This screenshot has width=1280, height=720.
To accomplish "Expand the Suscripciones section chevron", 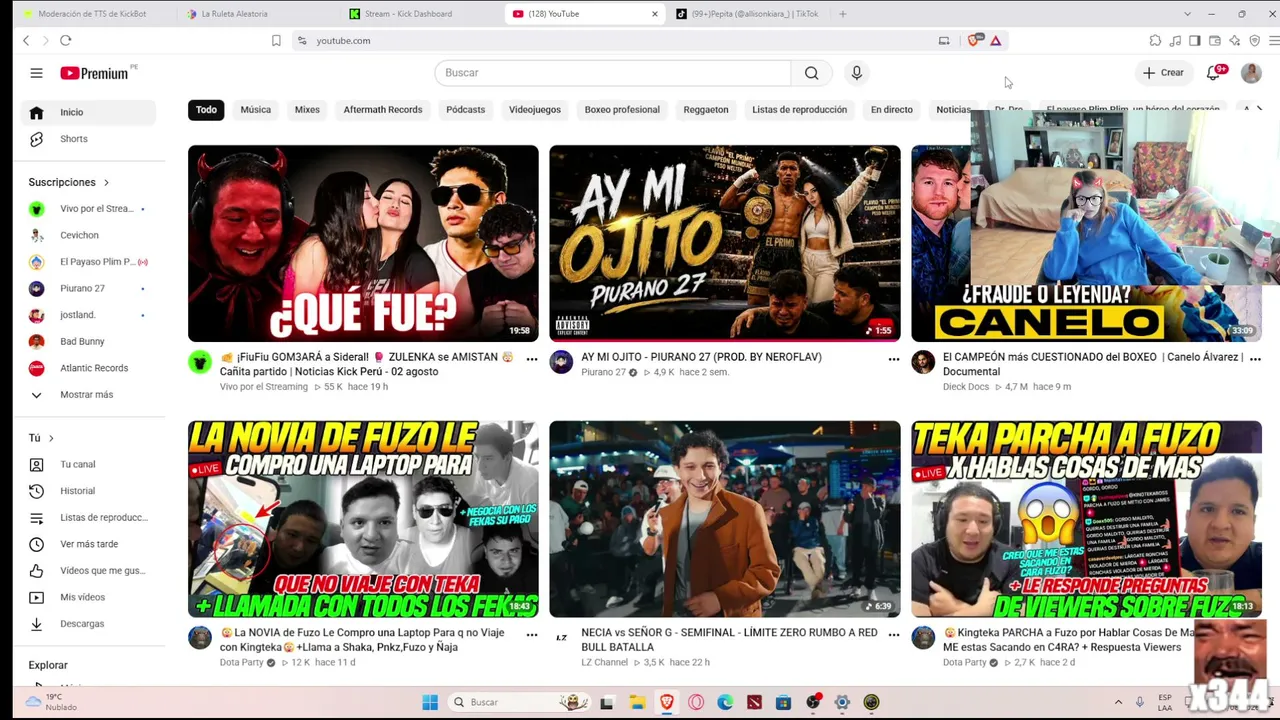I will click(x=106, y=182).
